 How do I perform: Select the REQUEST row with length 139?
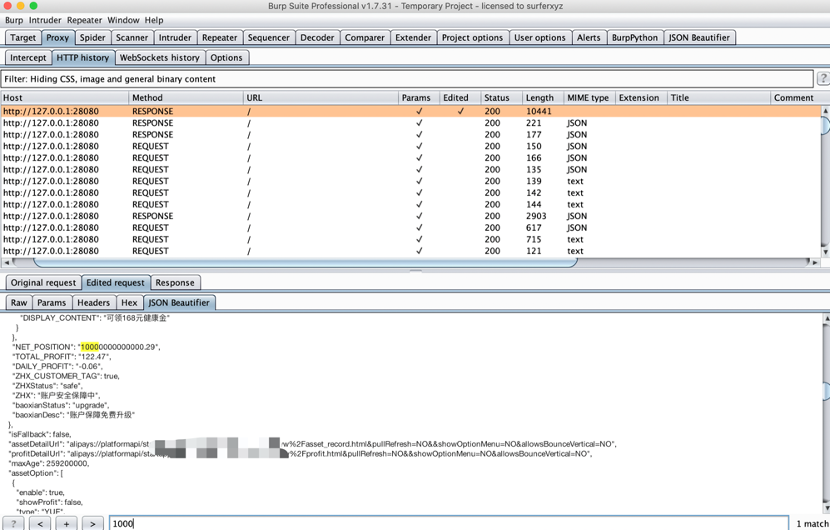click(411, 181)
